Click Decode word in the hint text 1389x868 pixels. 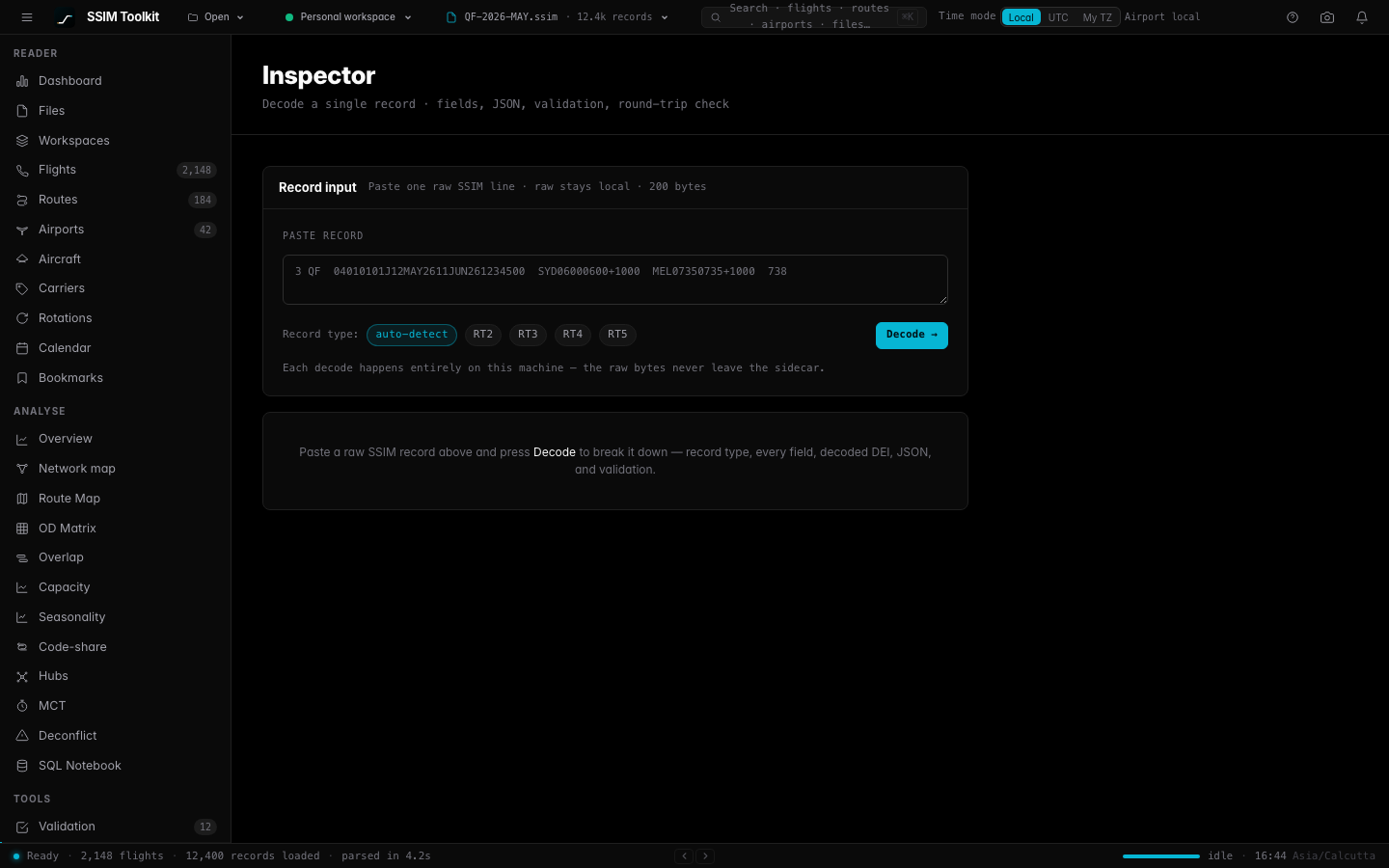pyautogui.click(x=555, y=452)
